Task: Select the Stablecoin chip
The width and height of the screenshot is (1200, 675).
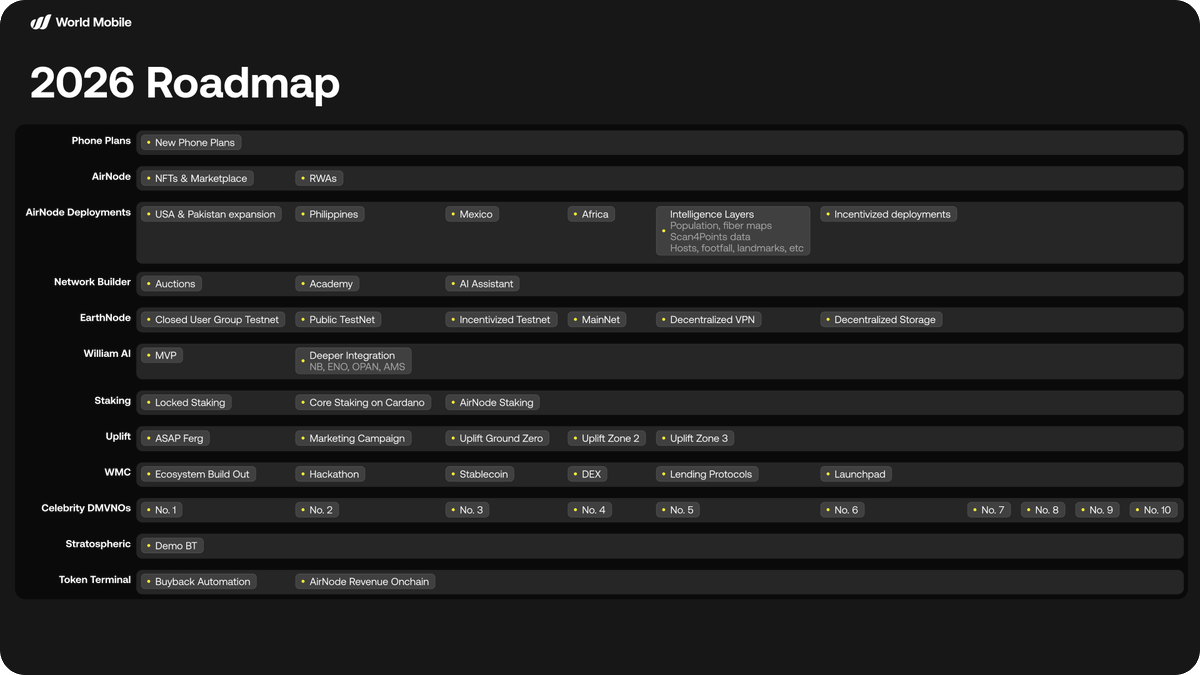Action: click(480, 475)
